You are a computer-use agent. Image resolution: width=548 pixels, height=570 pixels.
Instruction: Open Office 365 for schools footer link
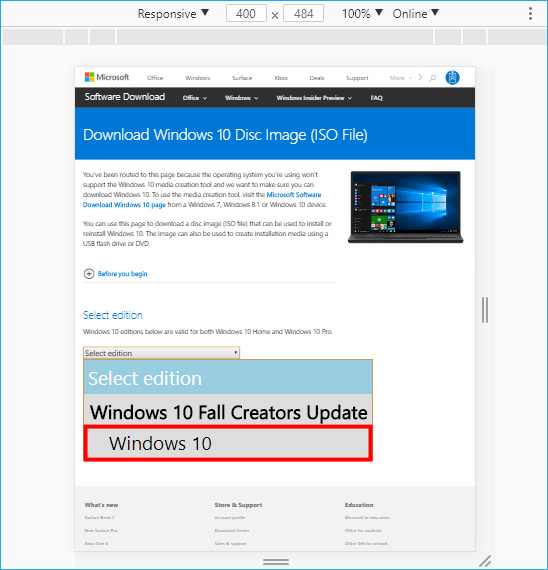[366, 544]
